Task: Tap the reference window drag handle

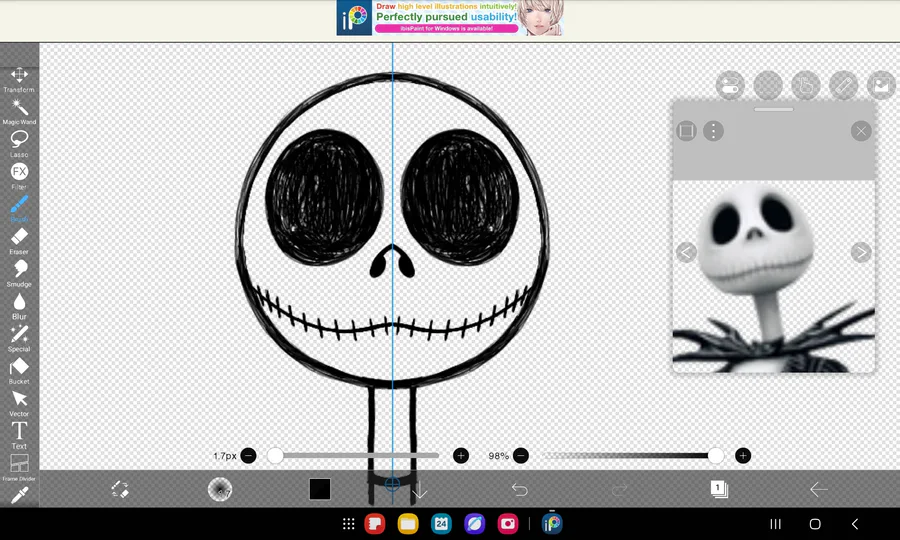Action: tap(774, 109)
